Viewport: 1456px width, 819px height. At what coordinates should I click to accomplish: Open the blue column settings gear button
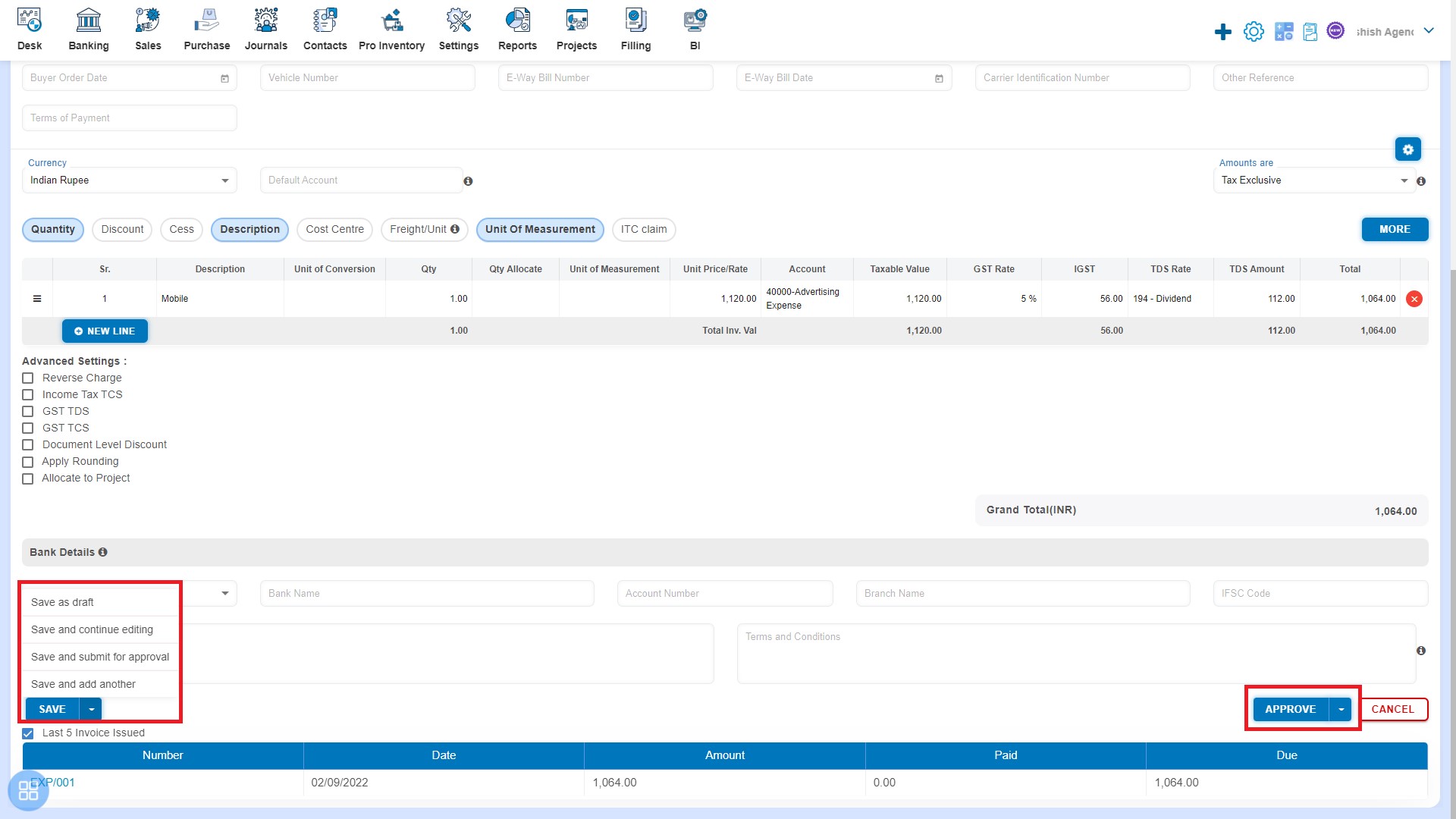(x=1408, y=149)
